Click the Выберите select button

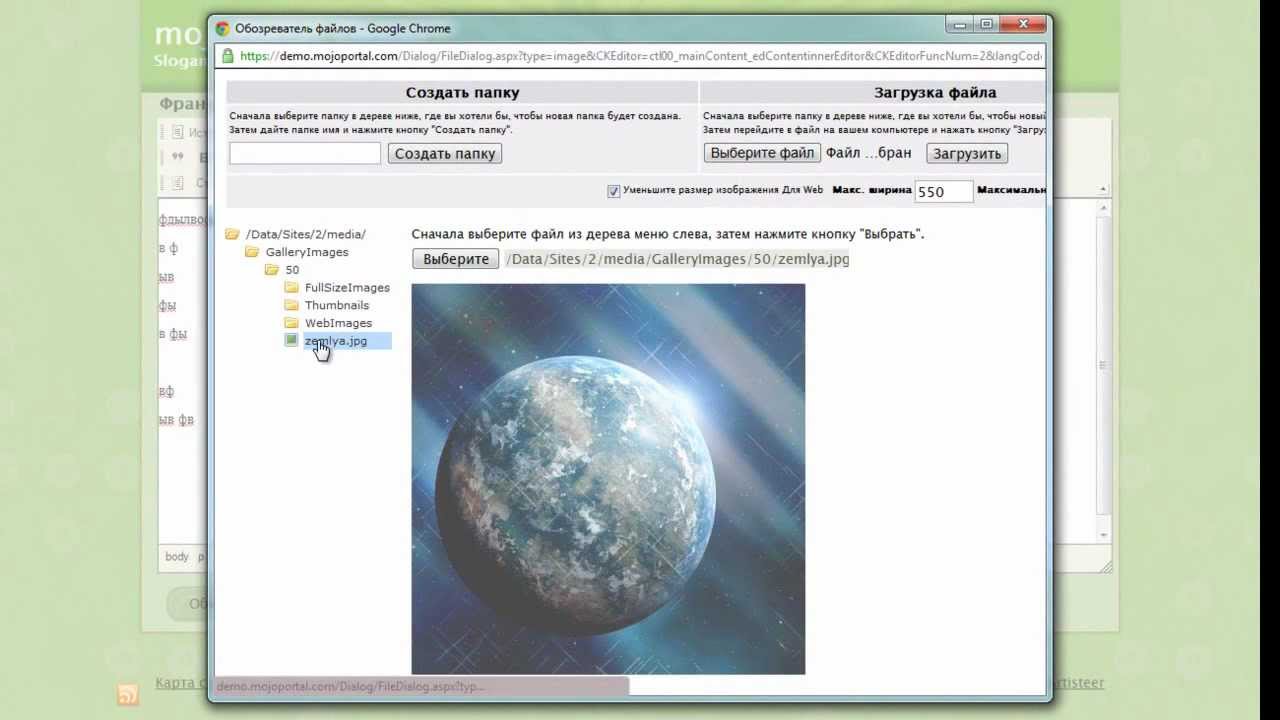coord(456,259)
